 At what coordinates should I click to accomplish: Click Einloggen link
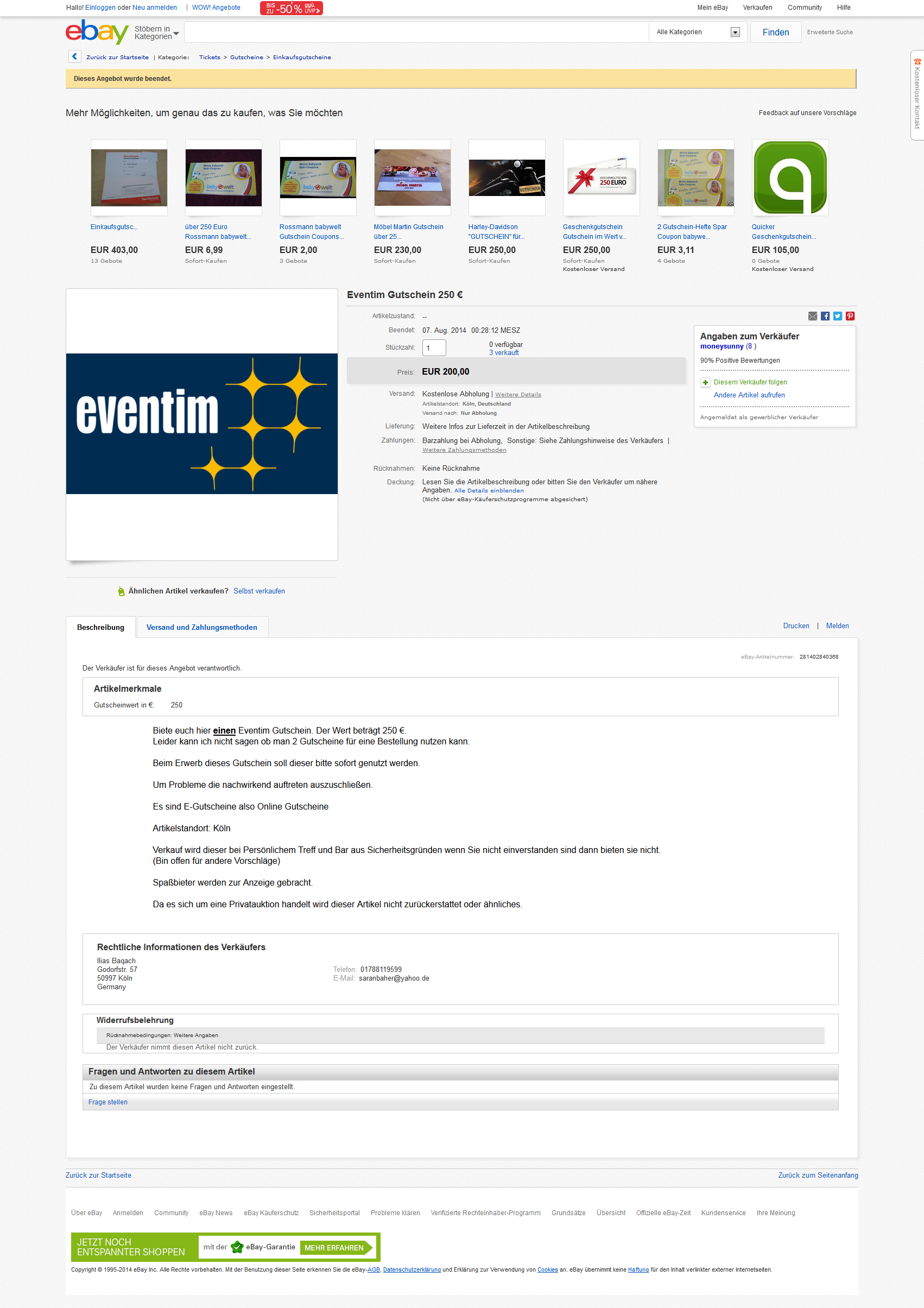100,8
